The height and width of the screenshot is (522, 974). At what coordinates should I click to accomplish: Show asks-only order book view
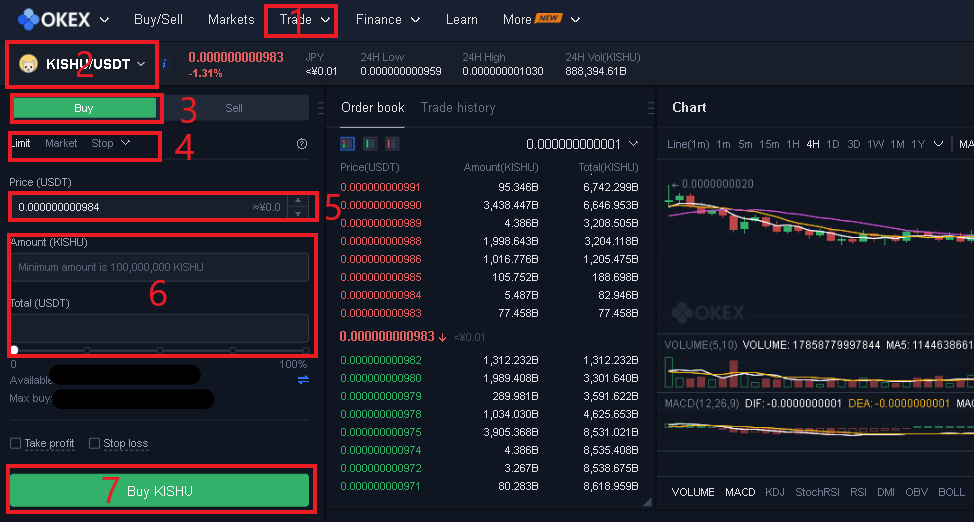pyautogui.click(x=392, y=144)
